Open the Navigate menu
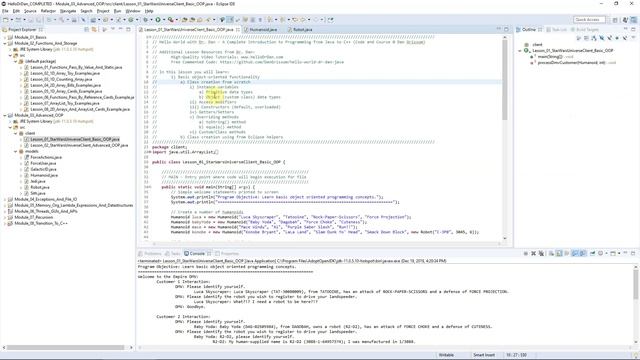This screenshot has width=640, height=360. [68, 11]
